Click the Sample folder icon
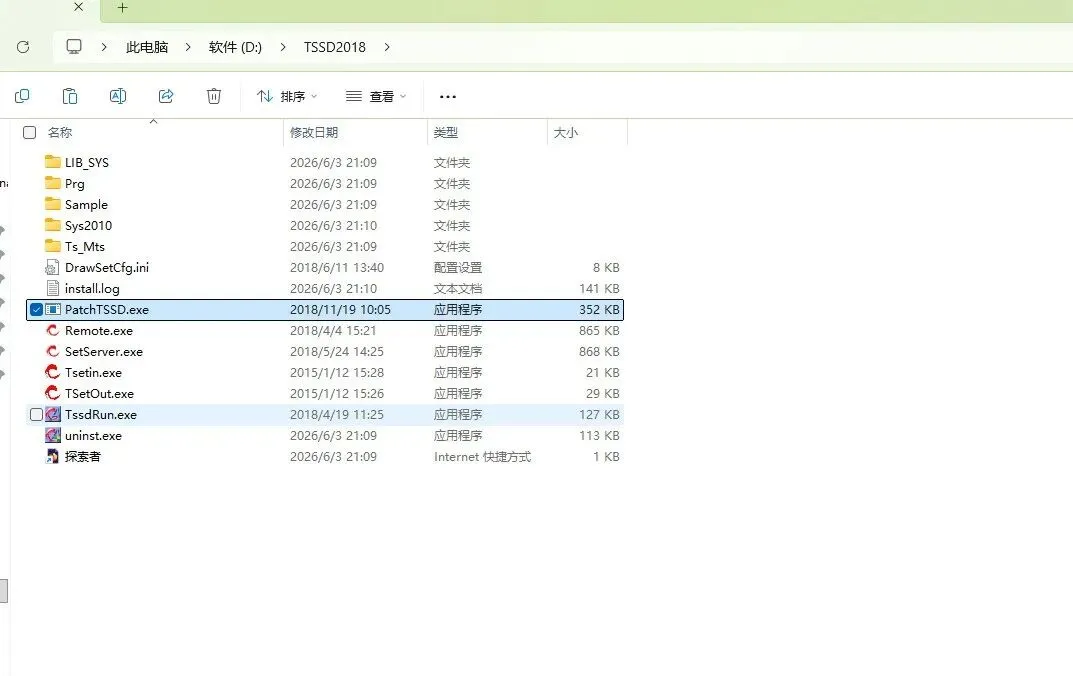 coord(53,204)
